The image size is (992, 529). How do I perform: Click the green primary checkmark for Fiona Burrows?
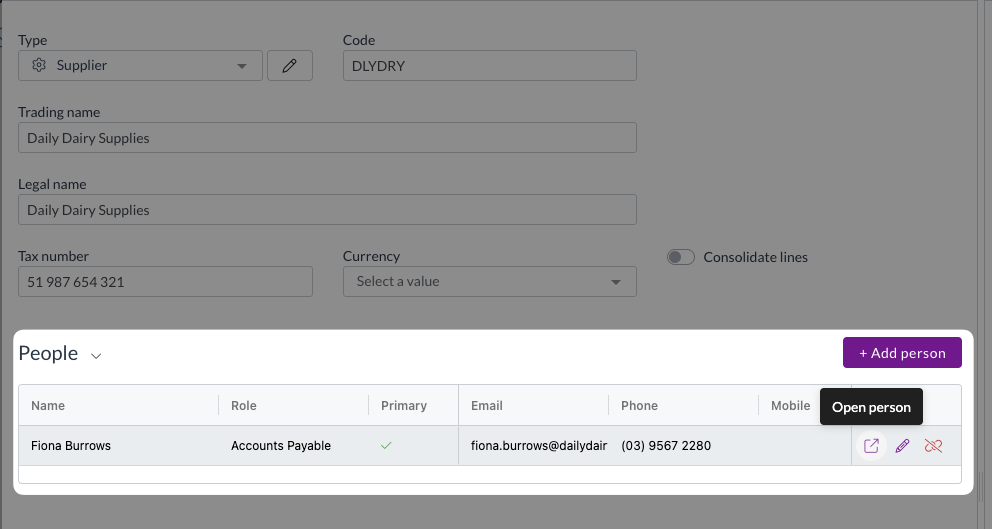point(386,445)
